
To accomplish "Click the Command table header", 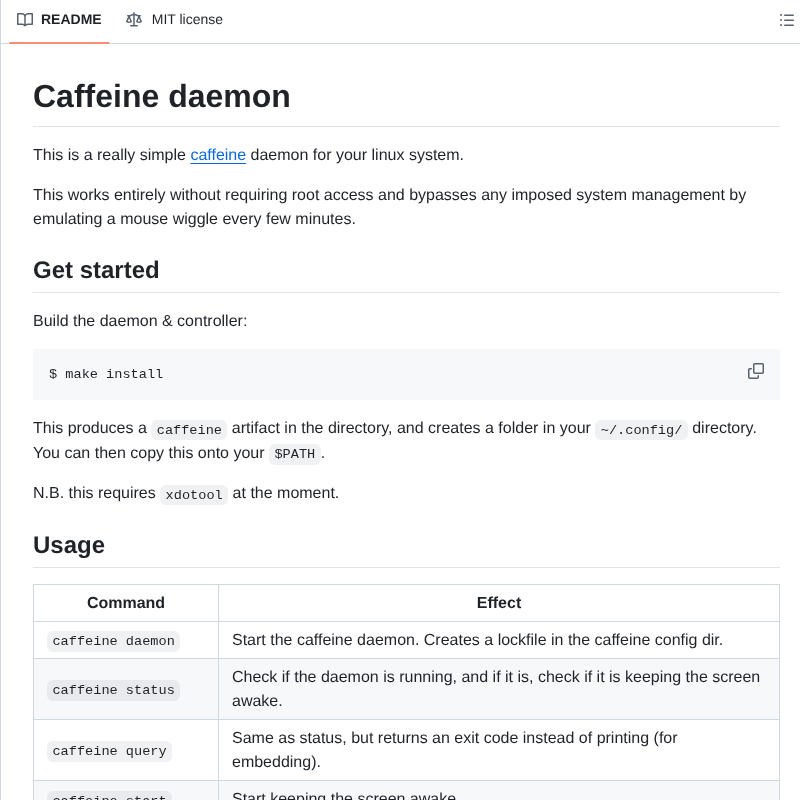I will [125, 603].
